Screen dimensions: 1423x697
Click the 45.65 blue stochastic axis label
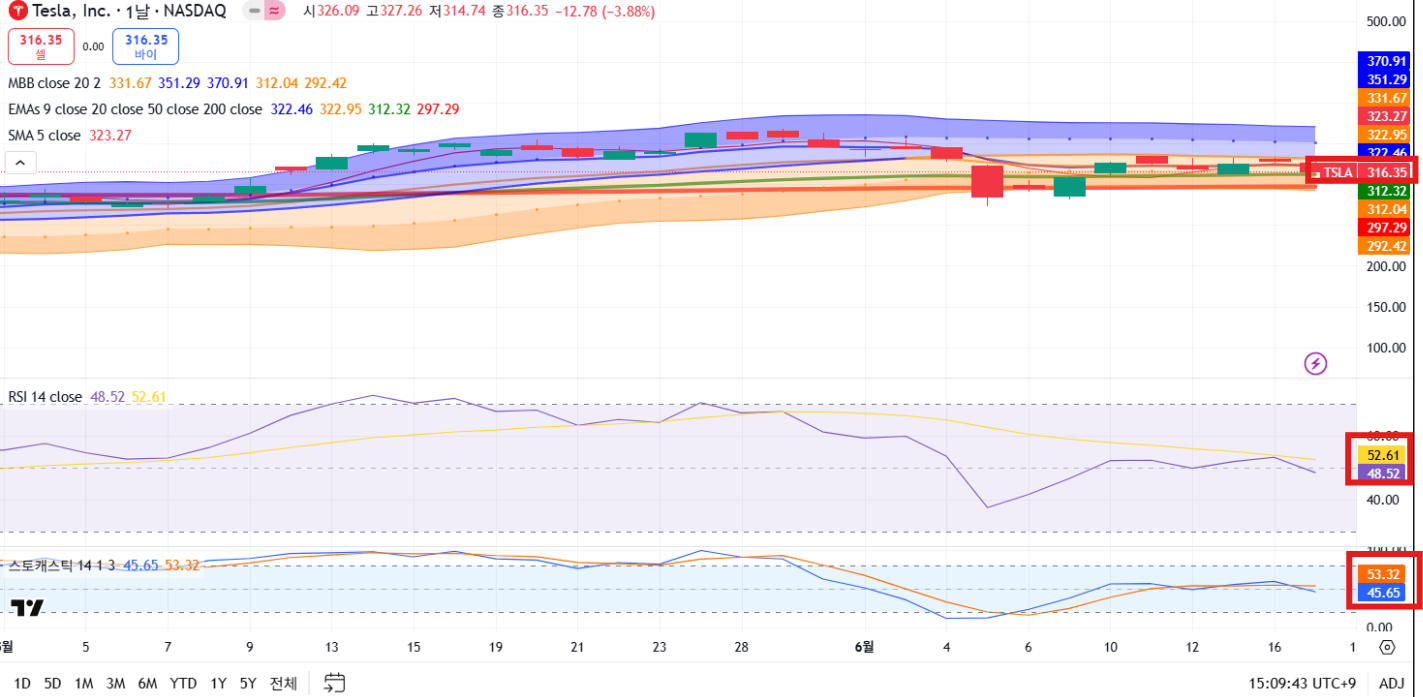[1382, 593]
